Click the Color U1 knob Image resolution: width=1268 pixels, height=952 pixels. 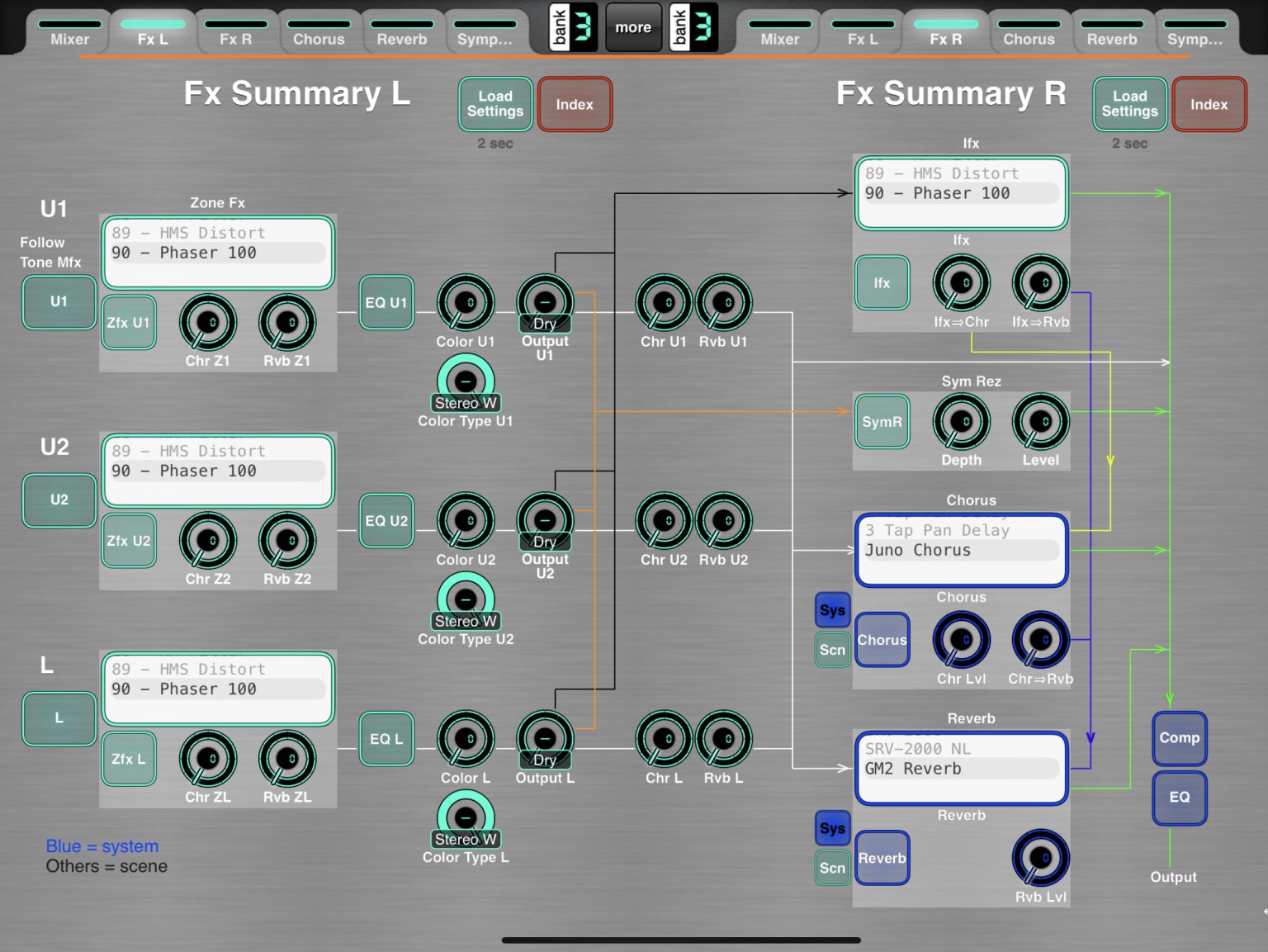(466, 302)
